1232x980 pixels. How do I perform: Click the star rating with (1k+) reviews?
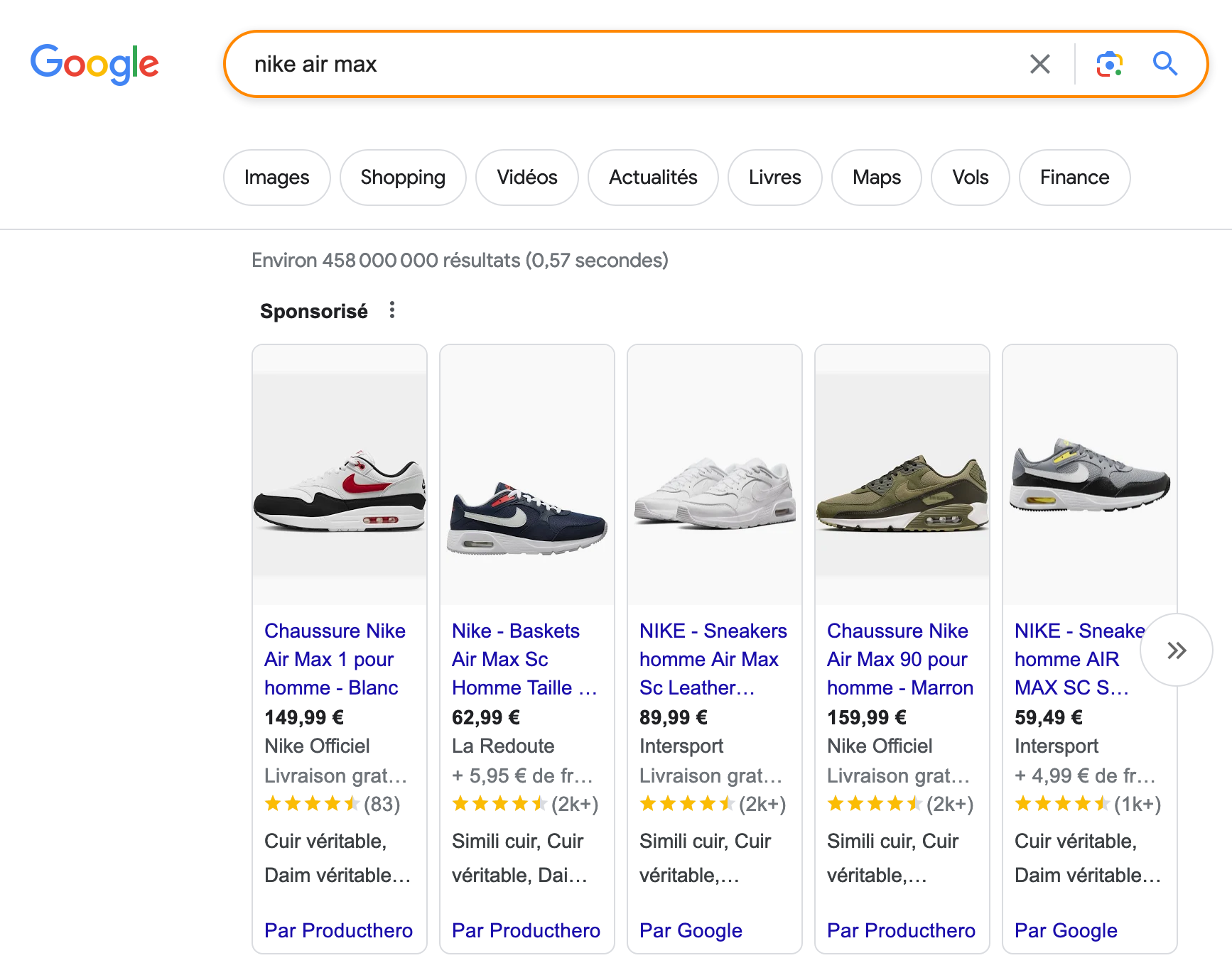1088,804
